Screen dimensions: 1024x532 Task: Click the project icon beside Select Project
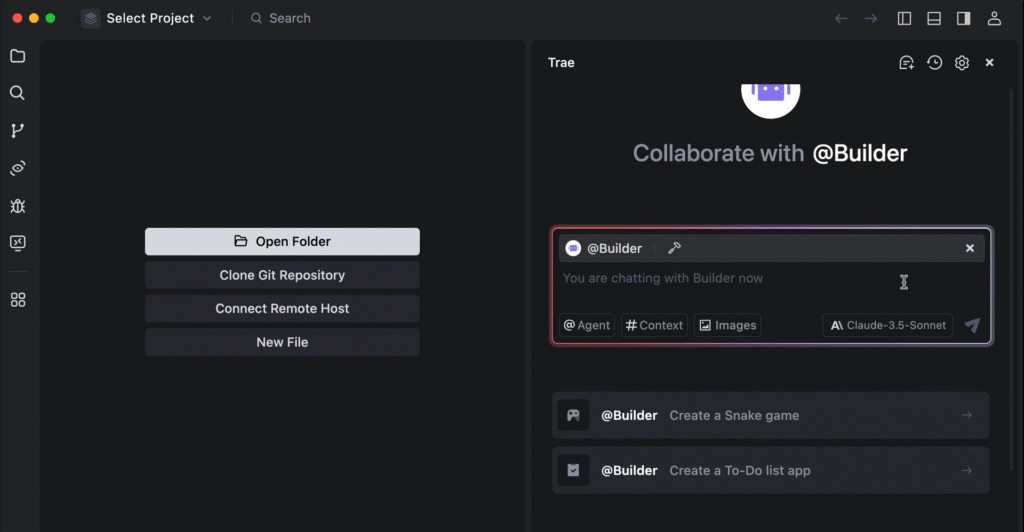[x=91, y=18]
